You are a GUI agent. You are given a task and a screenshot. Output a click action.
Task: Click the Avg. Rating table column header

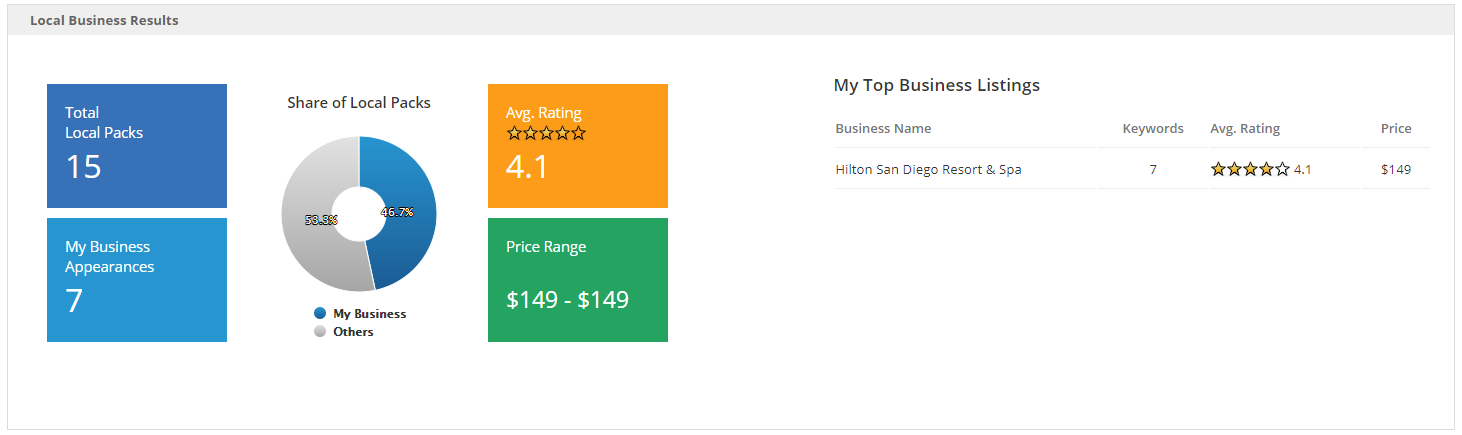coord(1245,128)
